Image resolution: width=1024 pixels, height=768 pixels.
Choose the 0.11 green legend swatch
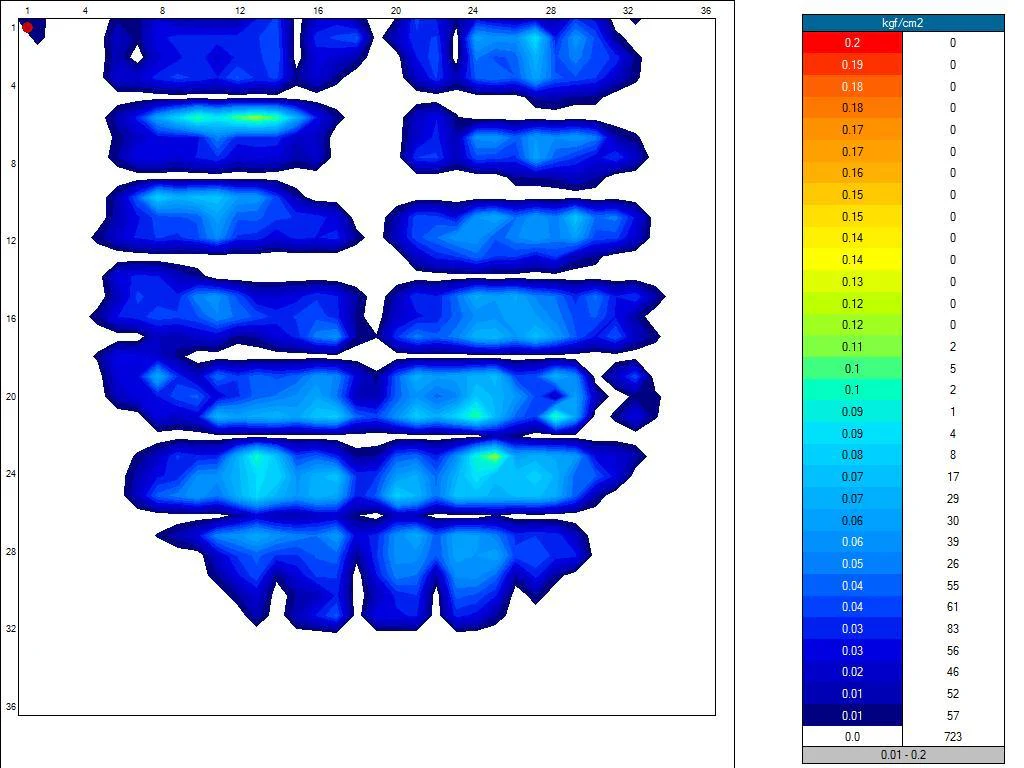[852, 347]
